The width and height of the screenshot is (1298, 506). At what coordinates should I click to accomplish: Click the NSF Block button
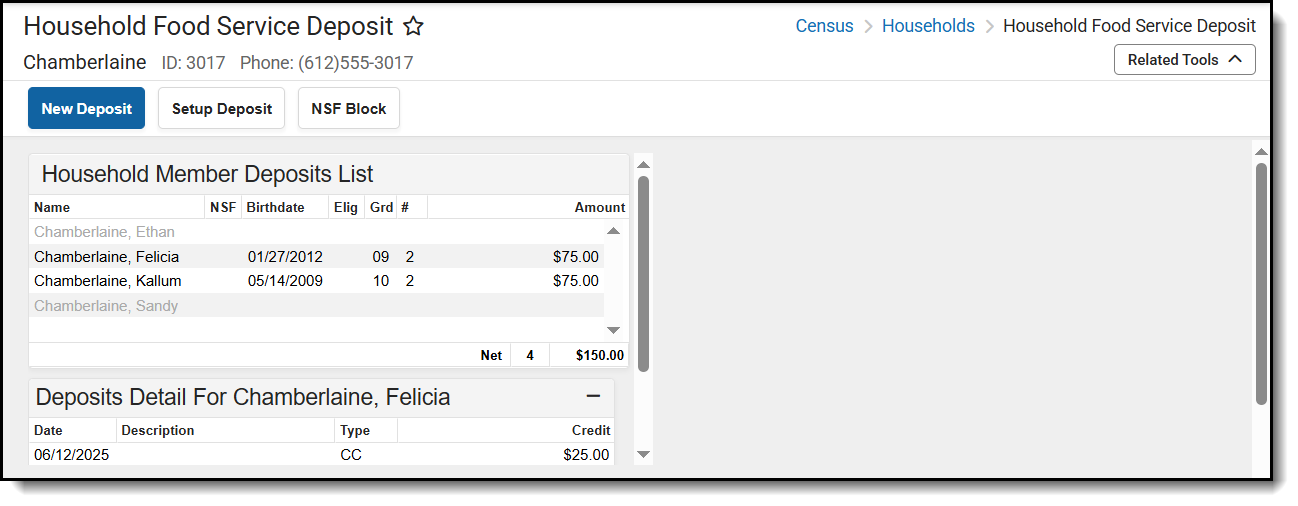tap(348, 109)
